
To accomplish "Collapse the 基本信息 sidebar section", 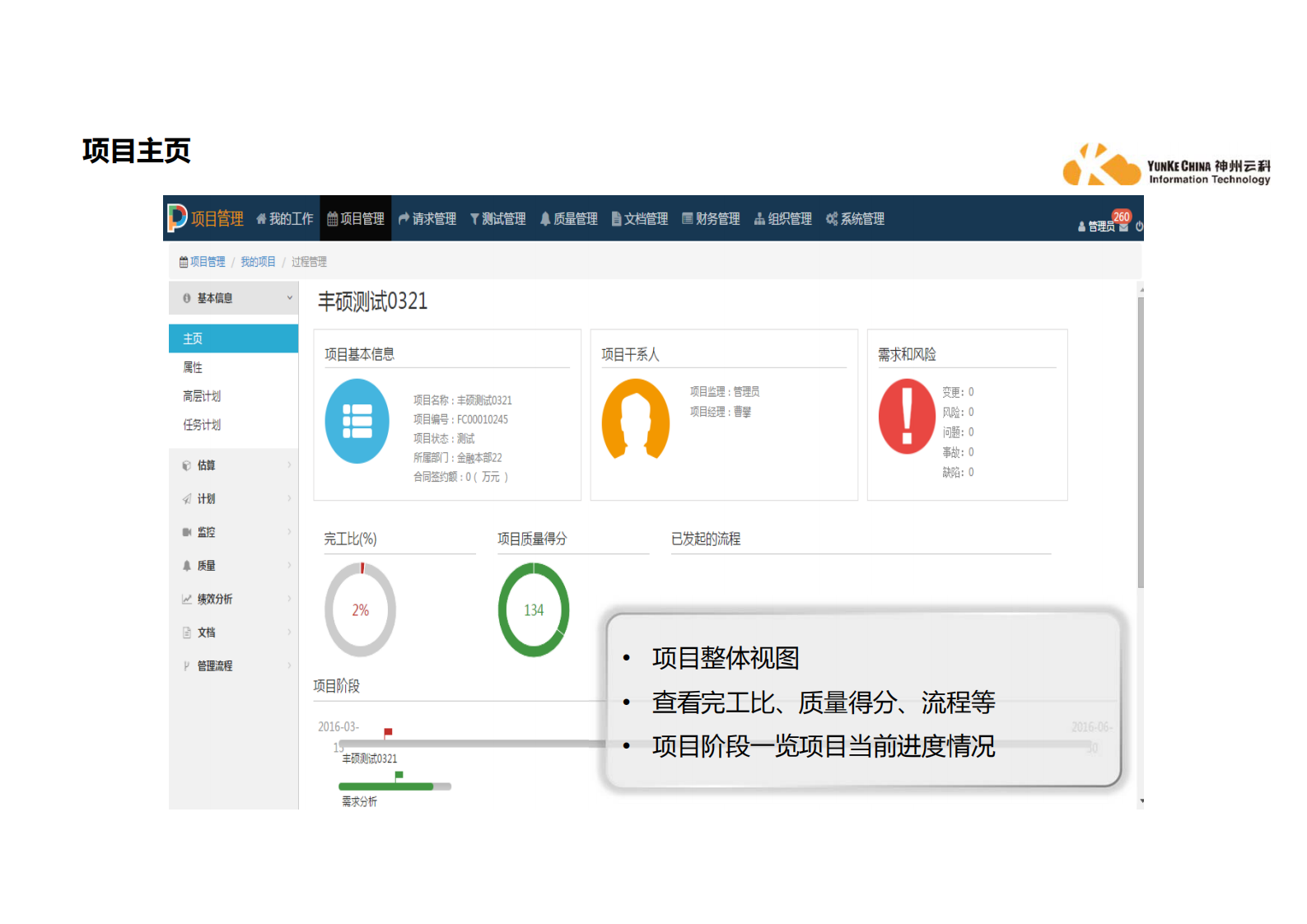I will [x=234, y=298].
